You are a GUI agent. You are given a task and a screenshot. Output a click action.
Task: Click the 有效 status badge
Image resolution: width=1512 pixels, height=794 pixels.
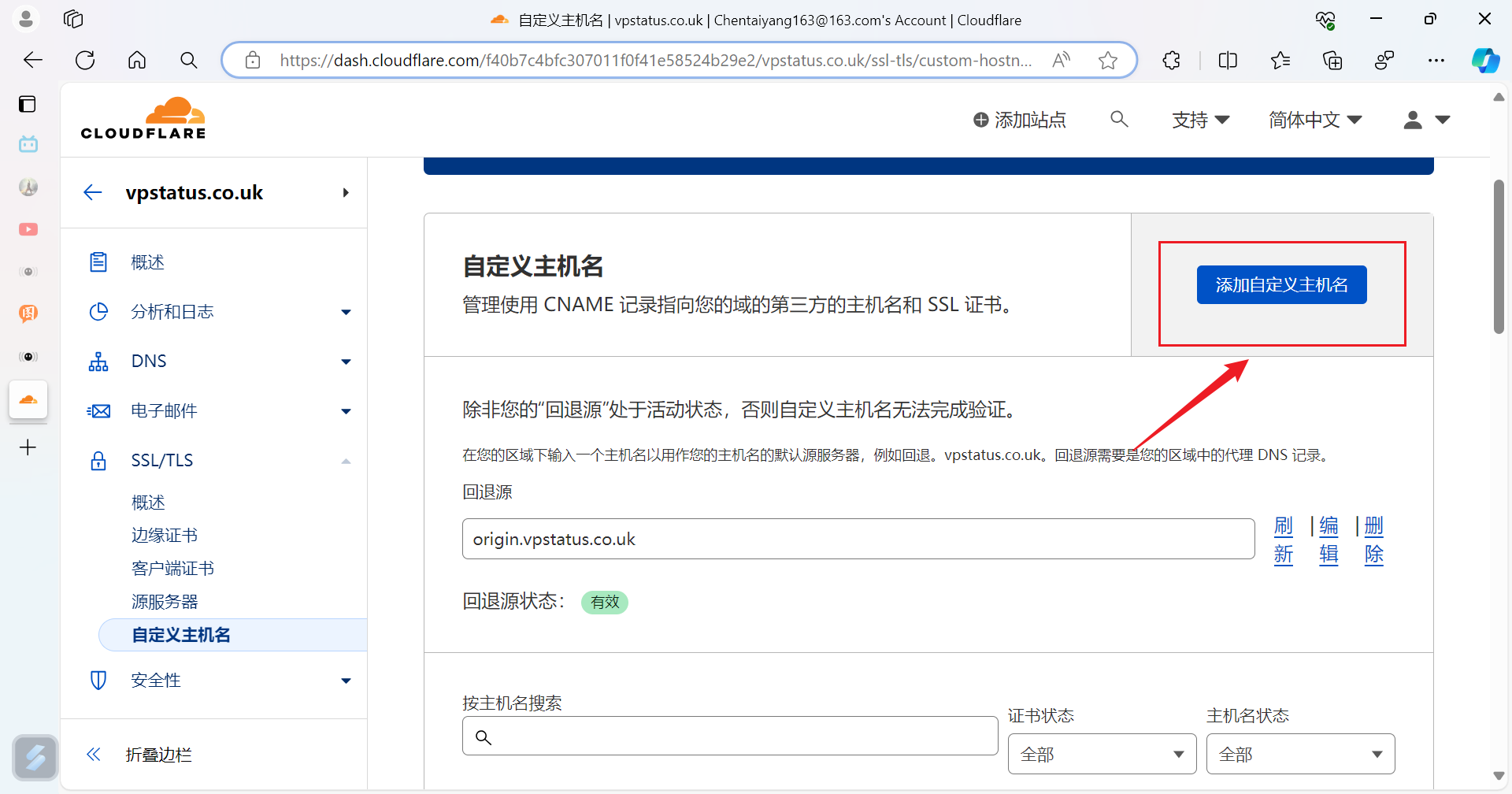click(605, 602)
